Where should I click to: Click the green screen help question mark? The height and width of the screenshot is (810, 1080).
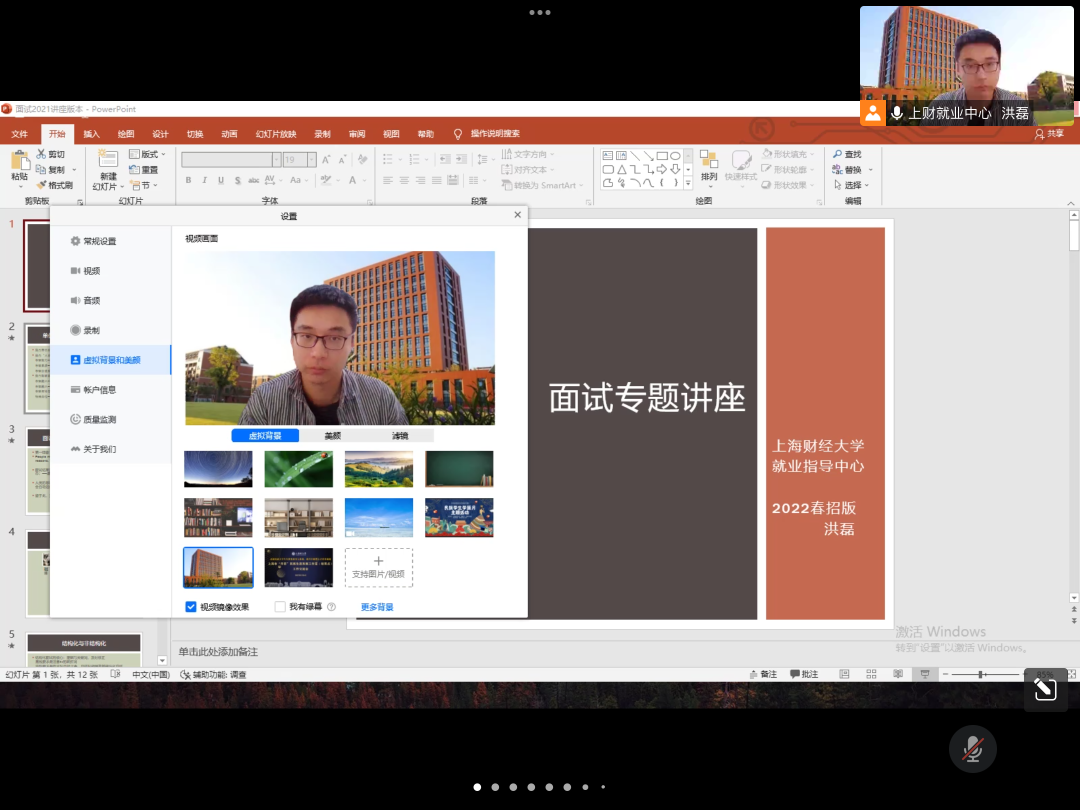tap(331, 607)
